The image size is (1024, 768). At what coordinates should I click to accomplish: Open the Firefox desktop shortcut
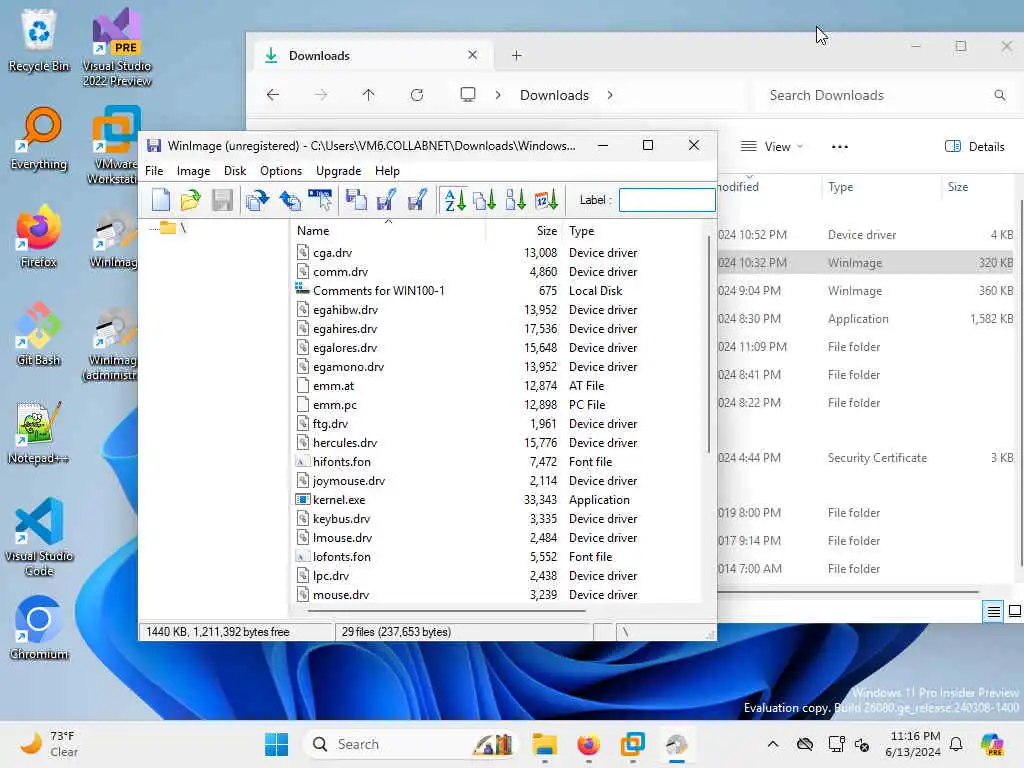(39, 236)
